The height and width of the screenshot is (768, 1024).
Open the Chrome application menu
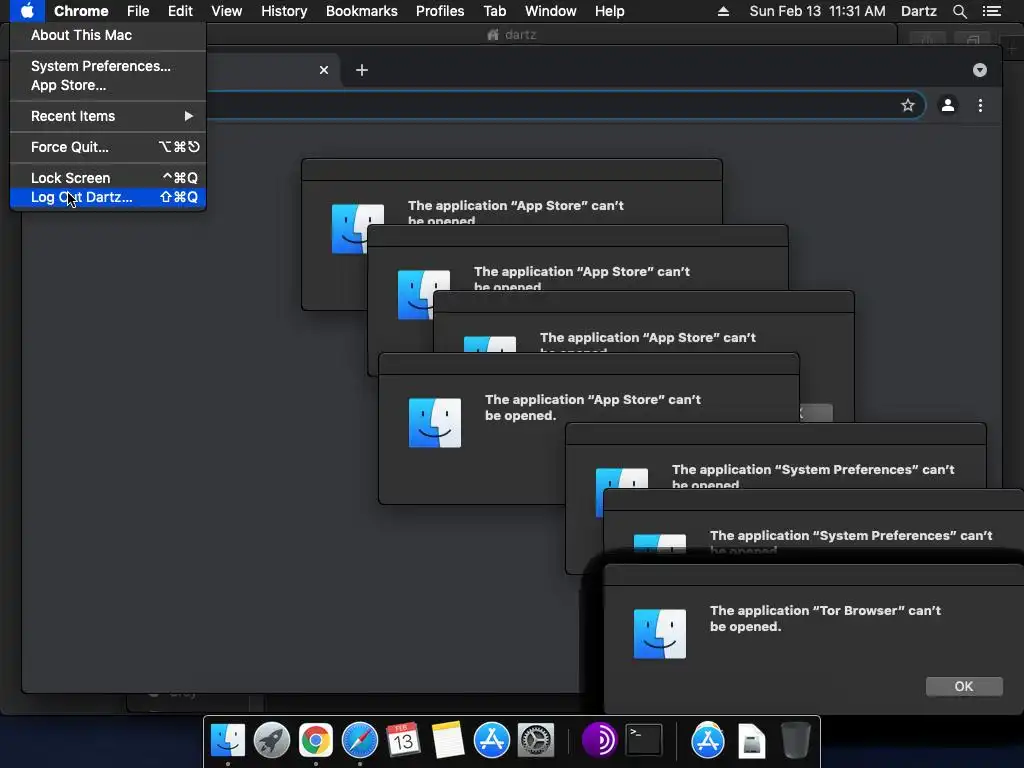(x=81, y=11)
